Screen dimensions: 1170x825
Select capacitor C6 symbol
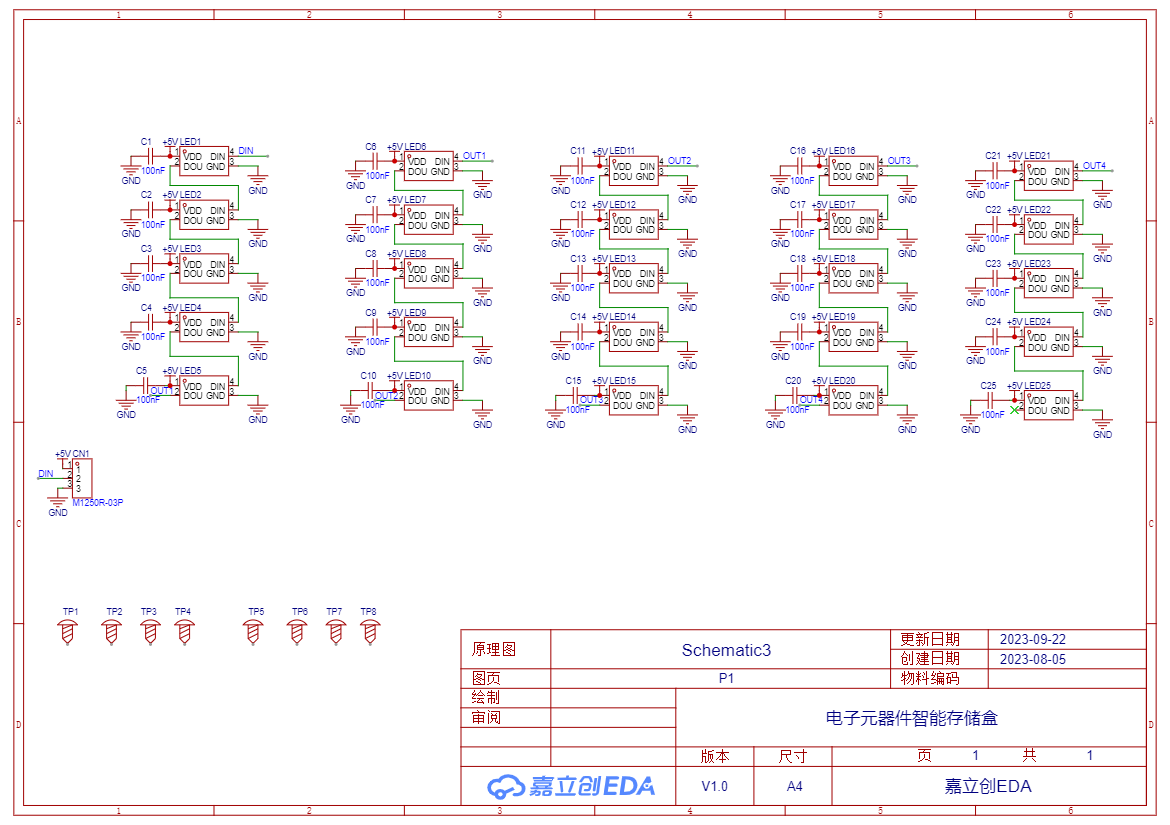(375, 161)
